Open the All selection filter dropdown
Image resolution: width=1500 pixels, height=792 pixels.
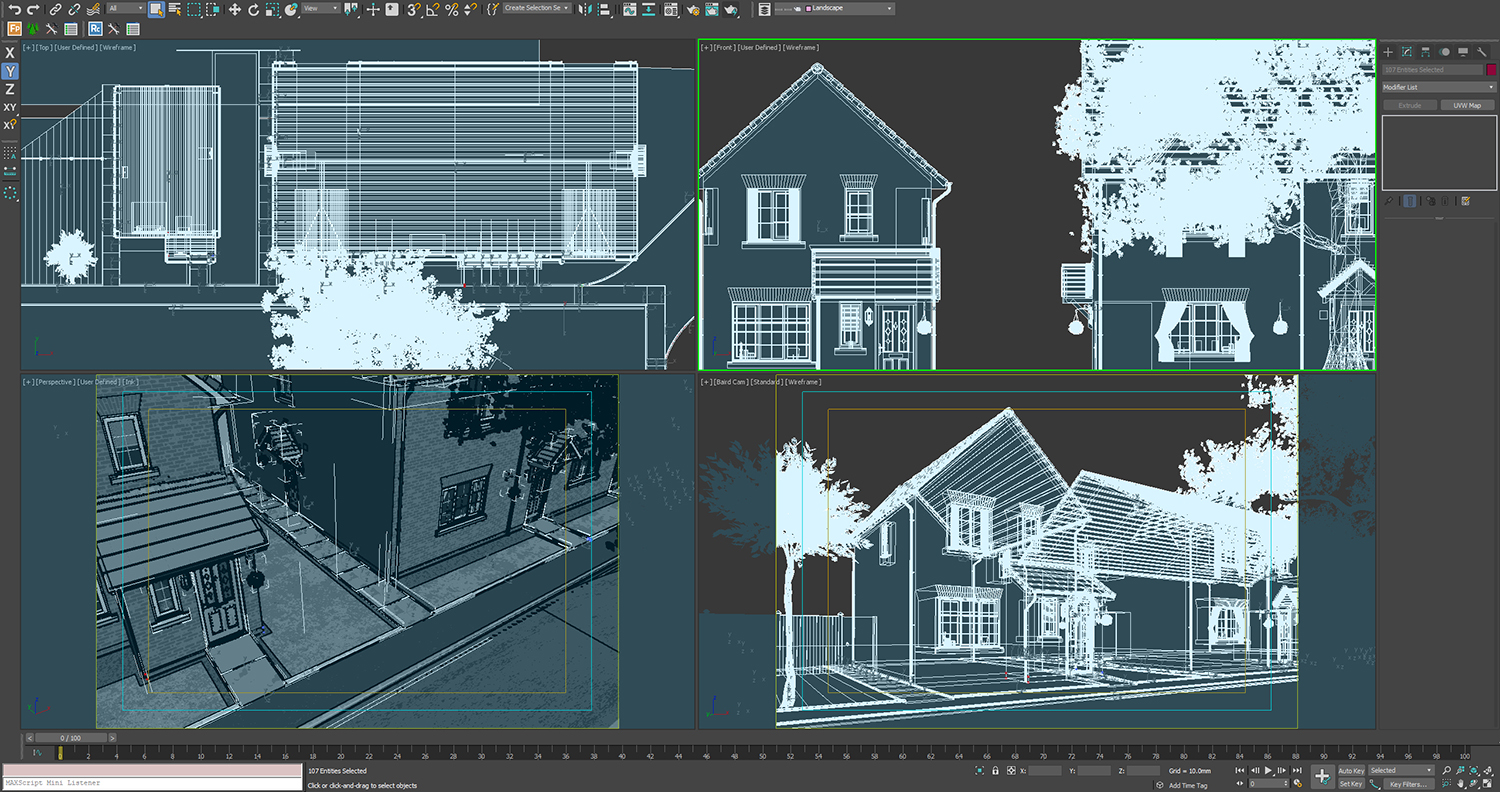pos(126,8)
